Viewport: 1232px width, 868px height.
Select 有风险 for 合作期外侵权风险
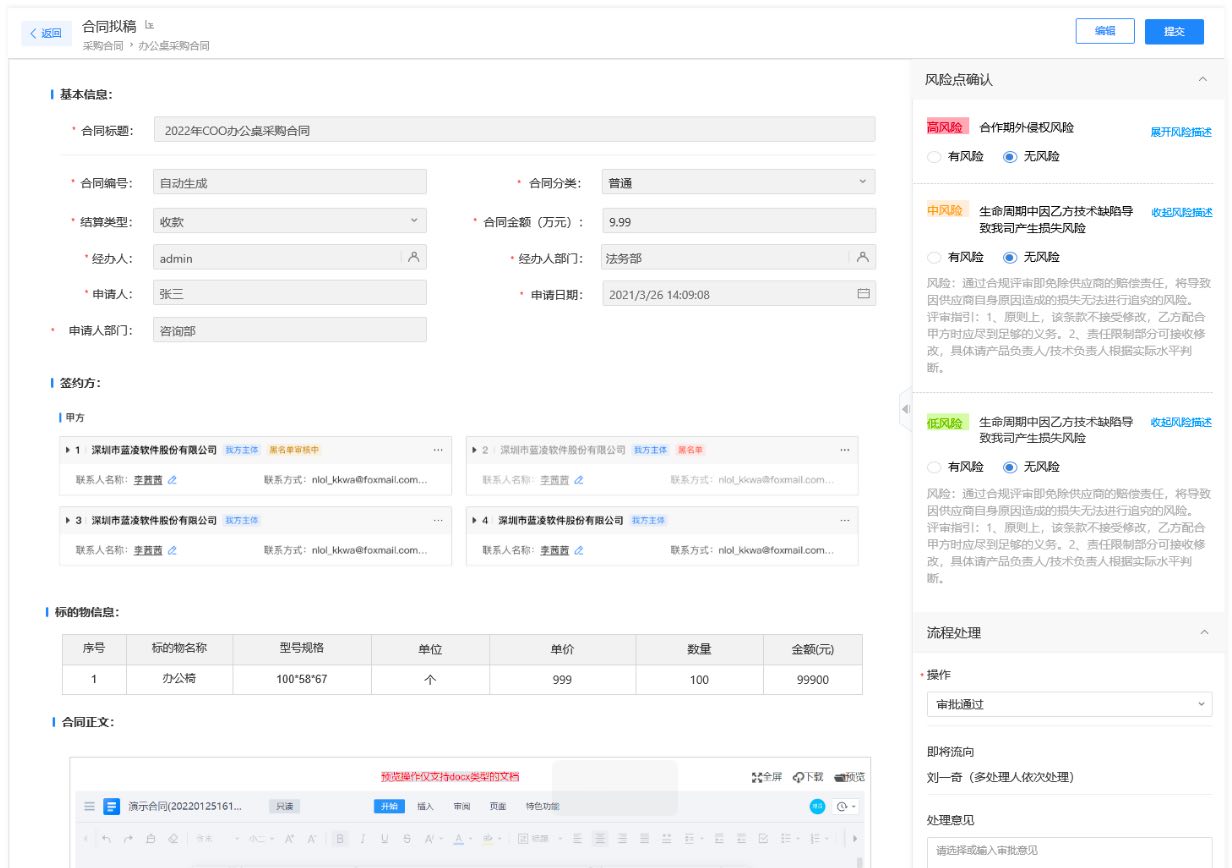(934, 157)
